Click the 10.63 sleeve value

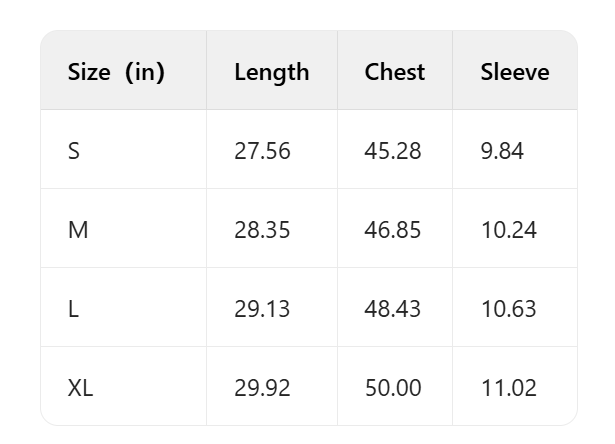(508, 309)
